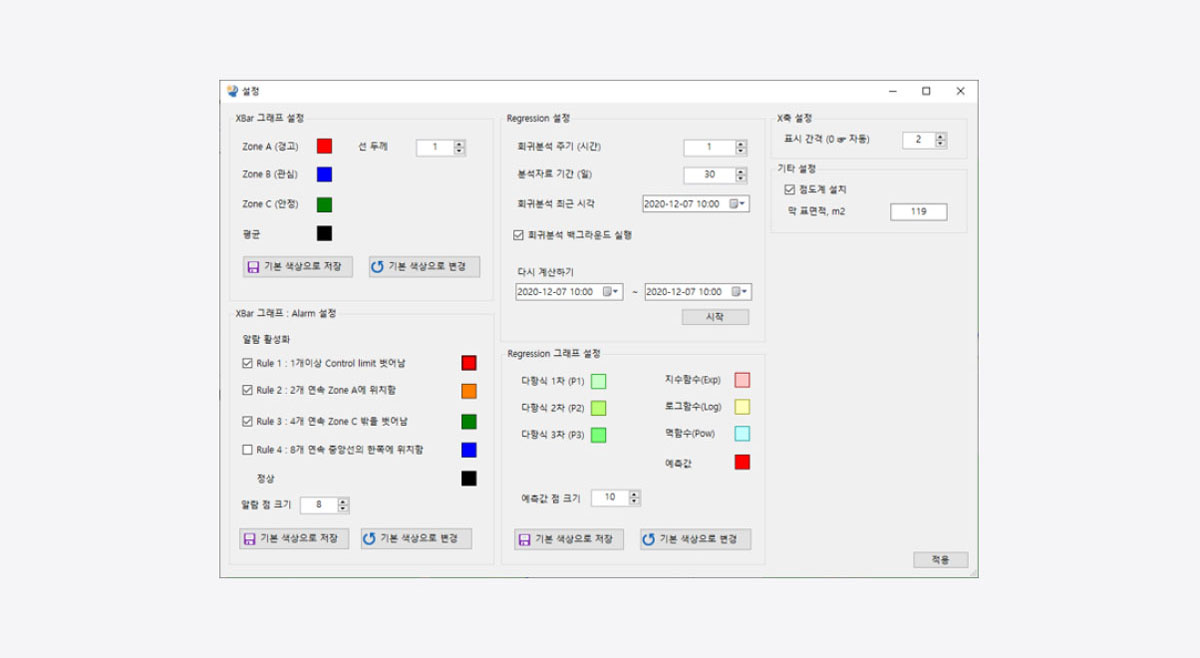Increase the 선 두께 value with up arrow
This screenshot has width=1200, height=658.
pyautogui.click(x=459, y=143)
